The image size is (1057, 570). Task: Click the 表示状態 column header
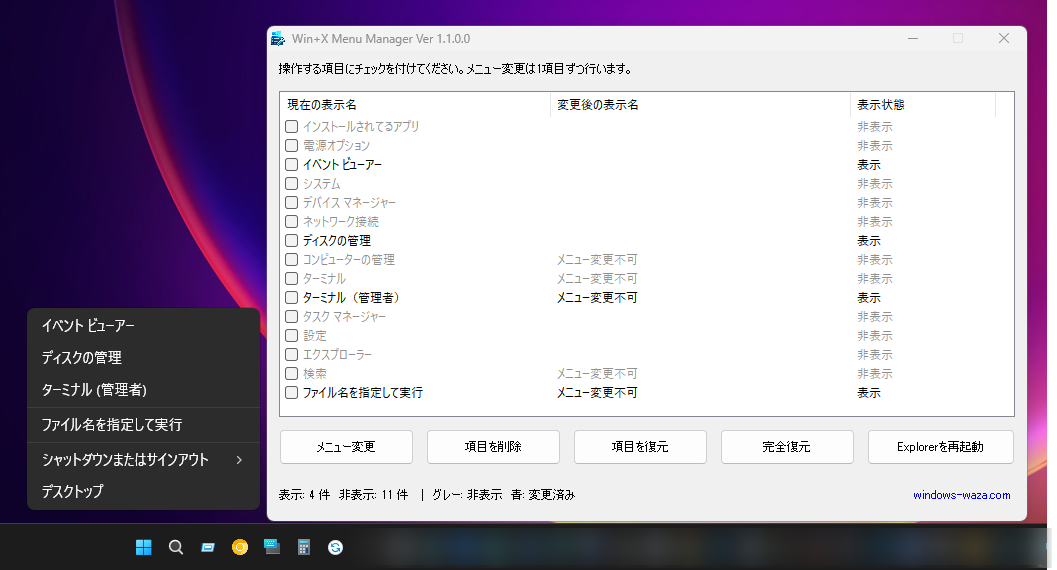pos(924,105)
